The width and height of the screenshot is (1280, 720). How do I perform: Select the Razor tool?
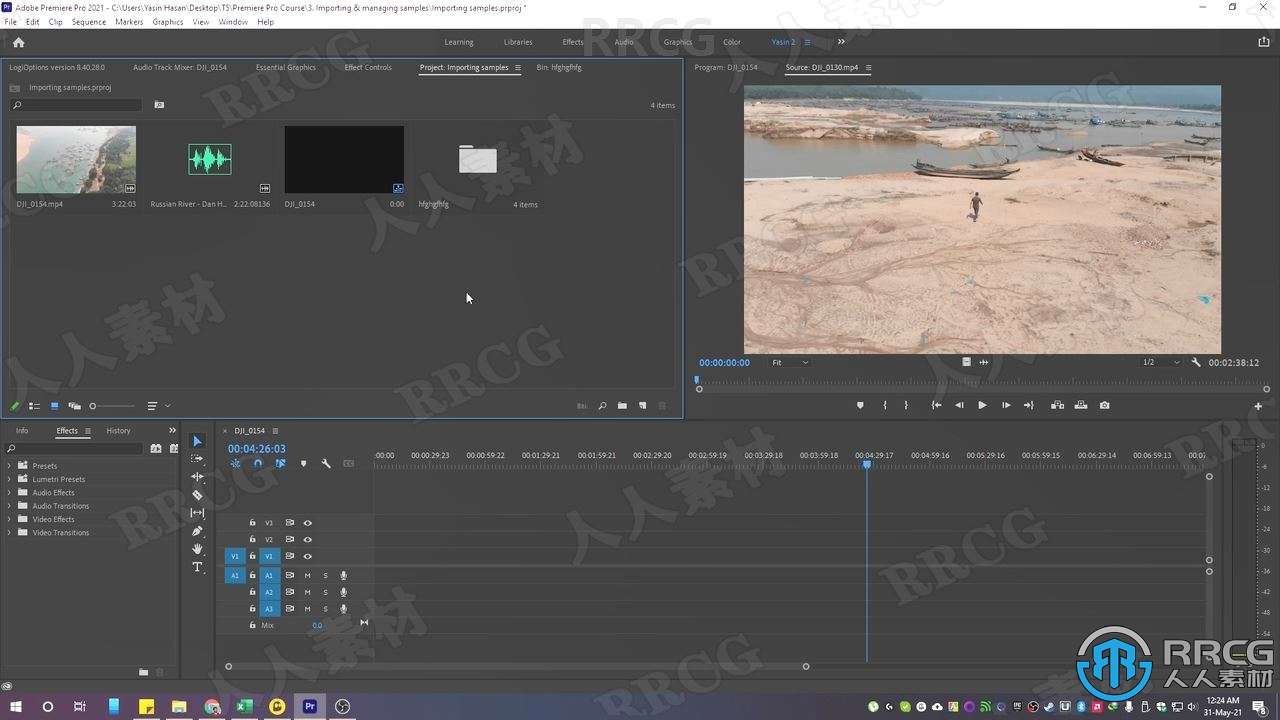click(197, 495)
